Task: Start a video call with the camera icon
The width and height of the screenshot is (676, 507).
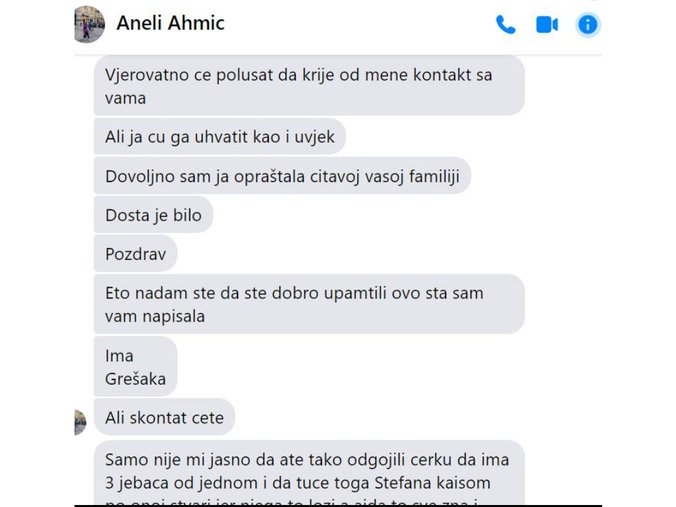Action: 547,25
